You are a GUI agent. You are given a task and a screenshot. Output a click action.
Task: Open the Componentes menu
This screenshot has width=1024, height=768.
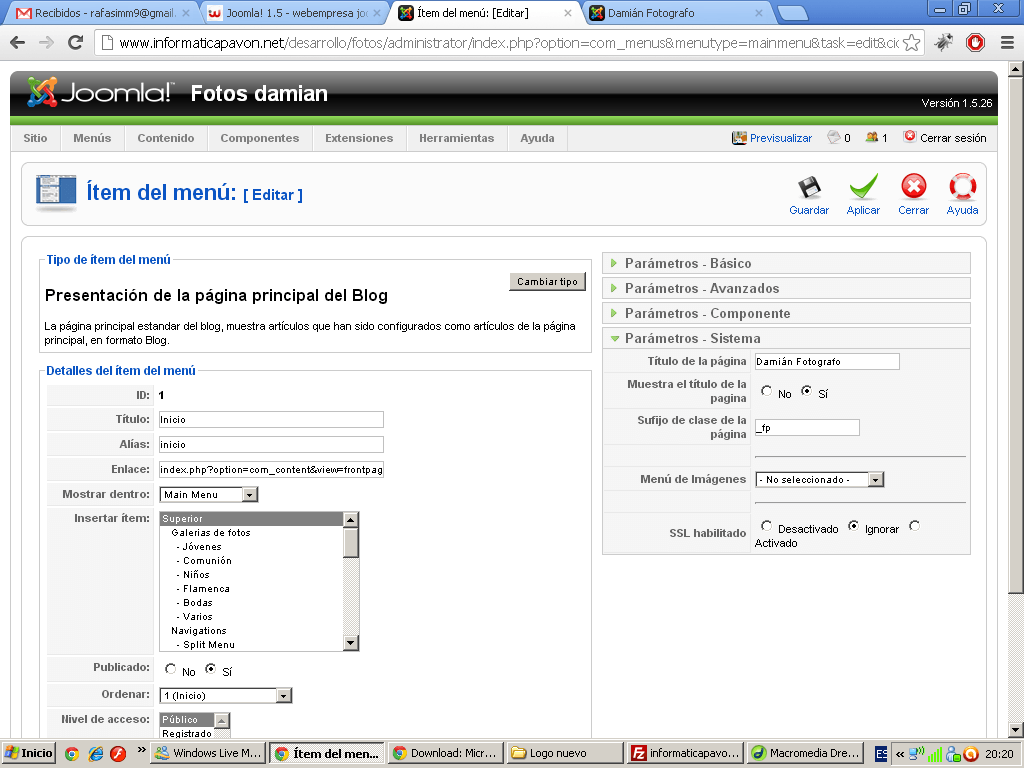(x=260, y=138)
